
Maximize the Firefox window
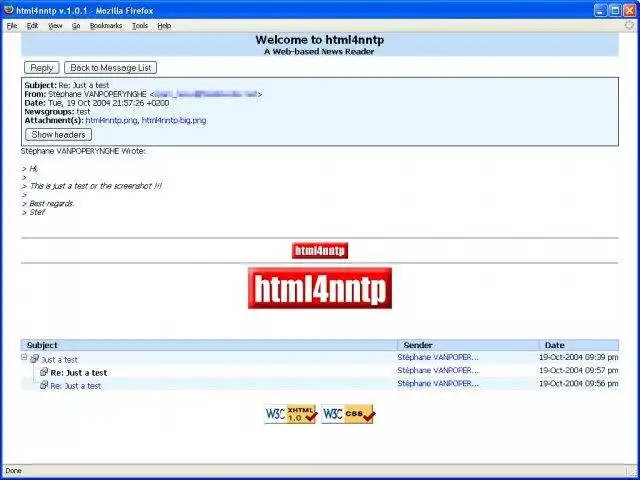pyautogui.click(x=615, y=10)
